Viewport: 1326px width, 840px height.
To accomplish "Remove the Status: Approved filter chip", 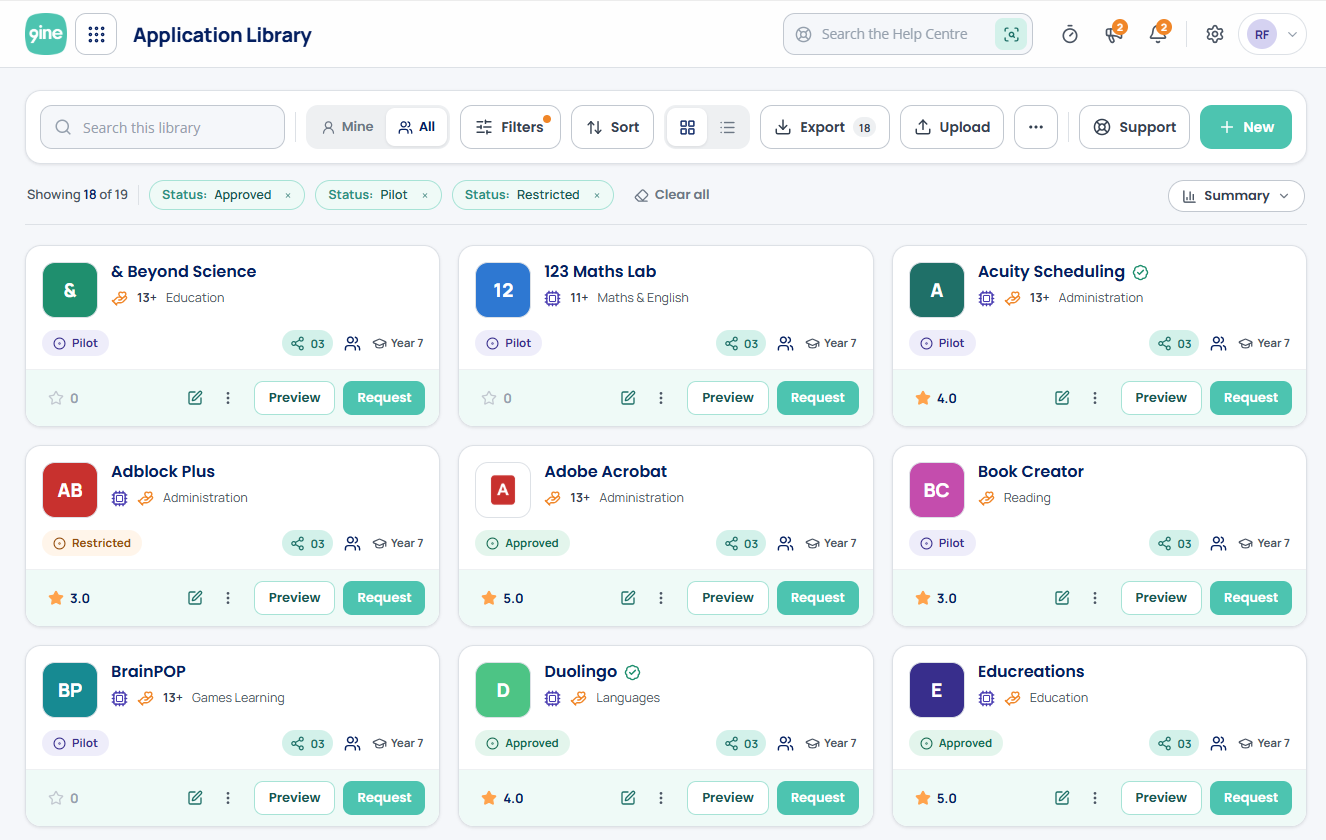I will (x=288, y=195).
